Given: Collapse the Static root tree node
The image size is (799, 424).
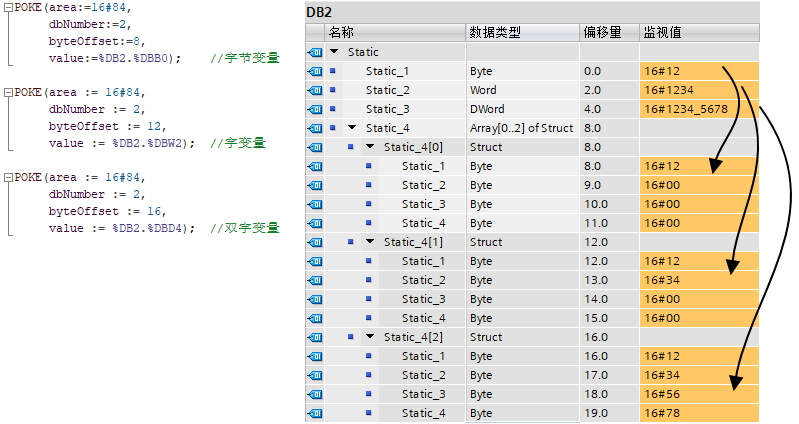Looking at the screenshot, I should tap(334, 51).
